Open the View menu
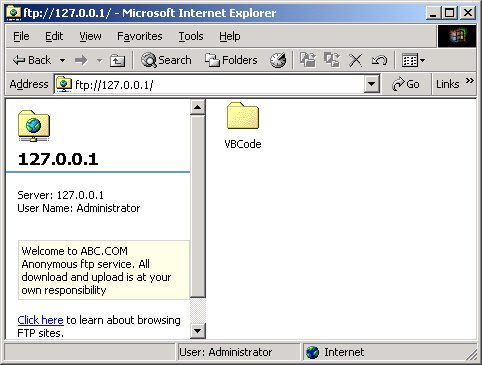This screenshot has height=365, width=482. pyautogui.click(x=90, y=36)
